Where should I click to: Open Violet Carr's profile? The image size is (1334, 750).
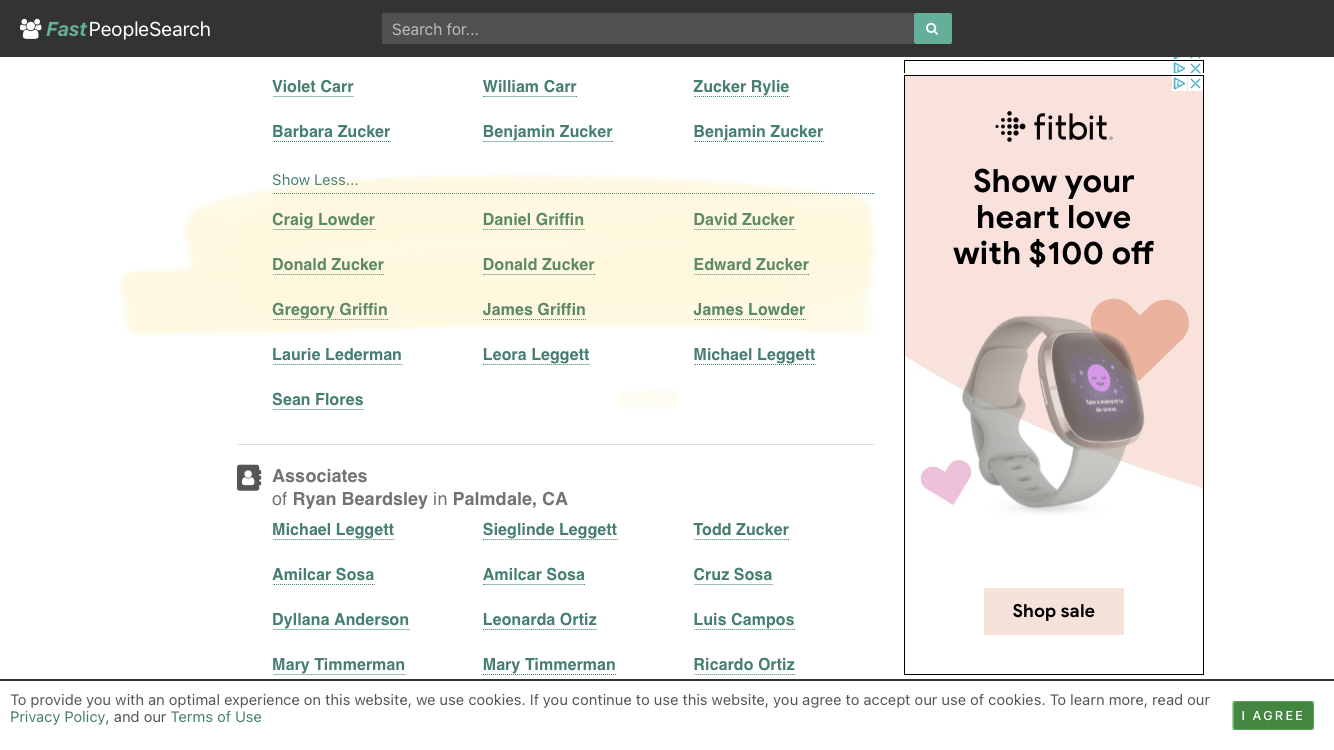pos(313,87)
